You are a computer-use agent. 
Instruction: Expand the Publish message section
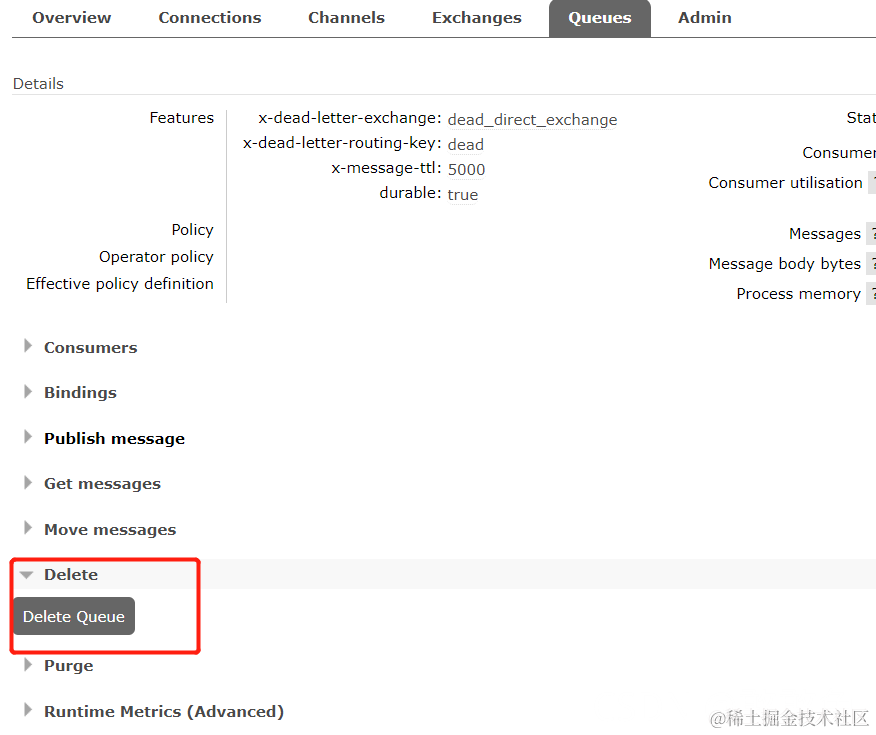114,438
